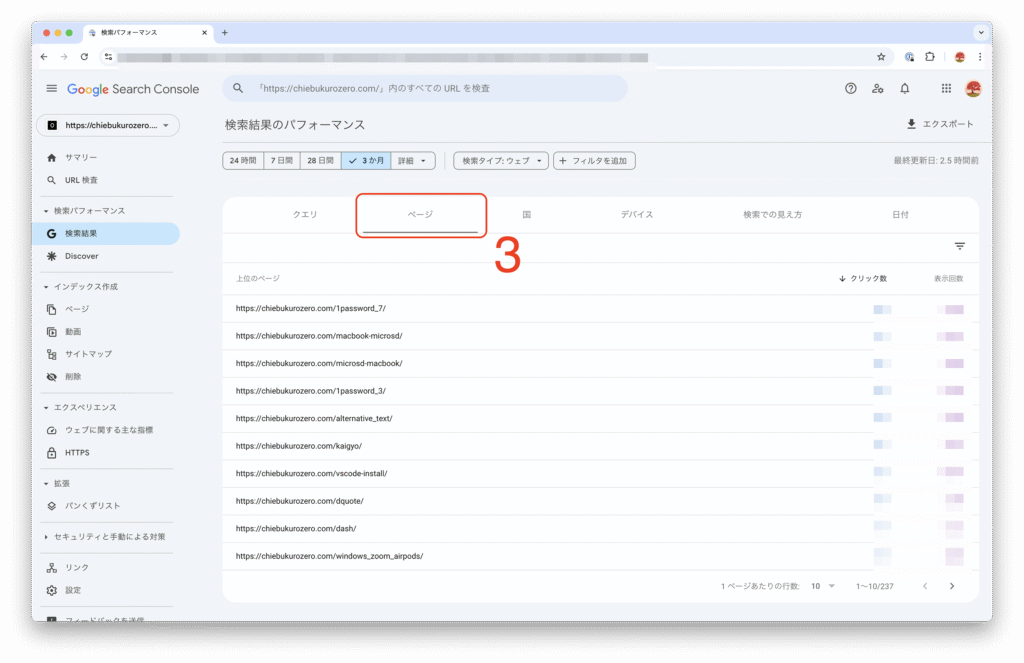Click the エクスポート button label
The width and height of the screenshot is (1024, 663).
click(948, 124)
